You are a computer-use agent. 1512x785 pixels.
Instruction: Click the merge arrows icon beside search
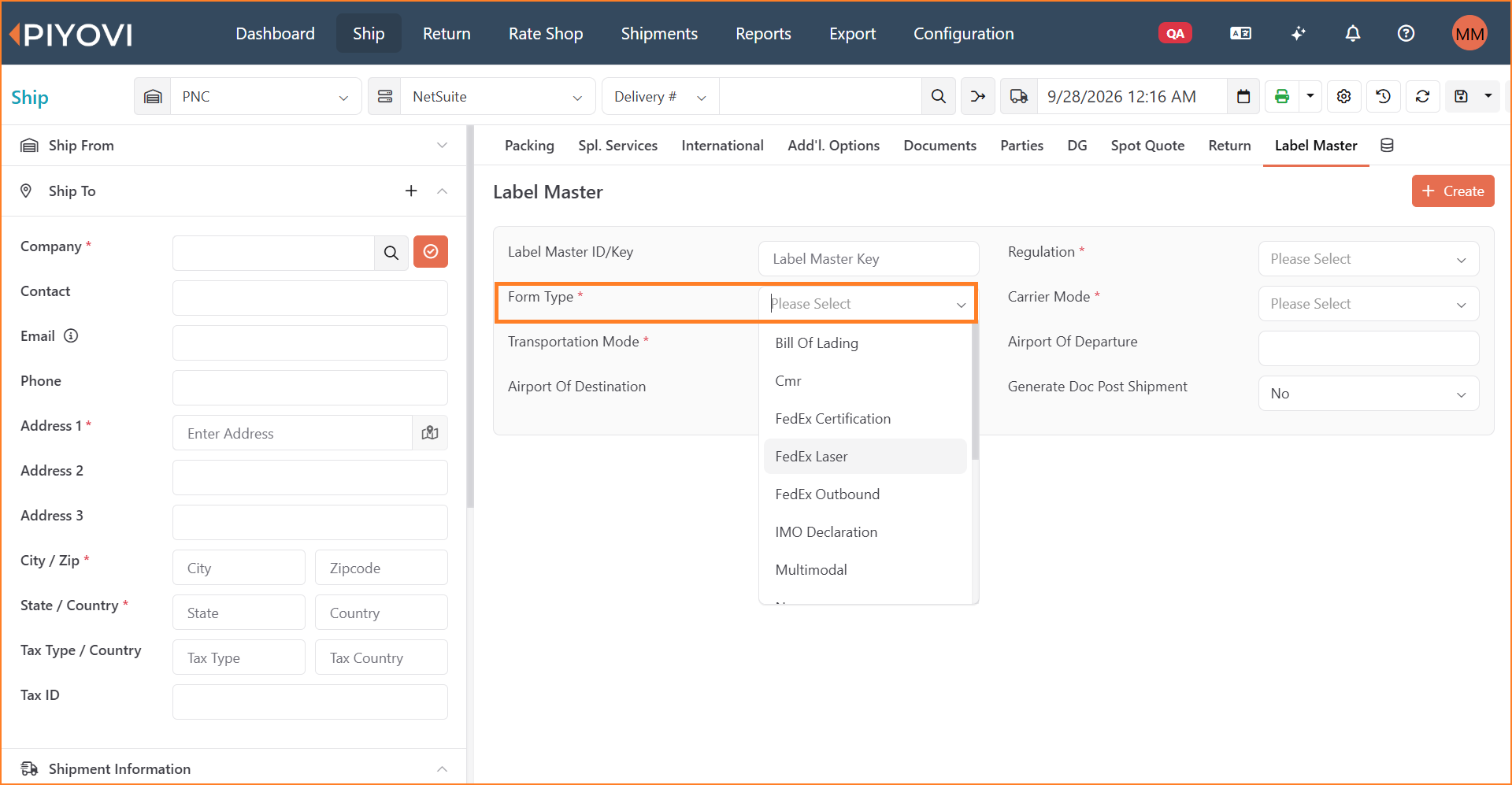click(978, 96)
